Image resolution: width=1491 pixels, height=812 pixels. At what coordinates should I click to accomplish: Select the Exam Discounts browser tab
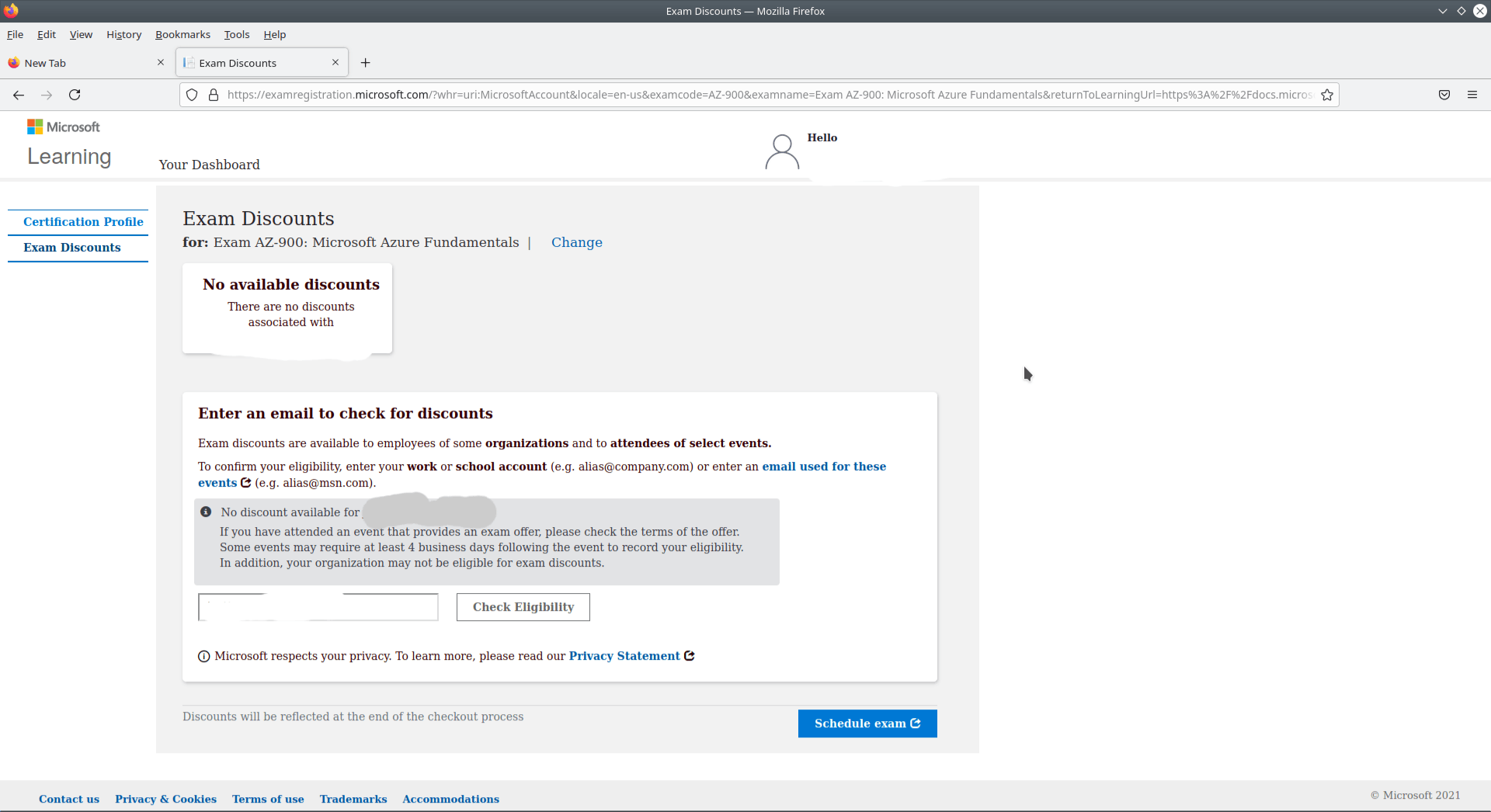[262, 63]
